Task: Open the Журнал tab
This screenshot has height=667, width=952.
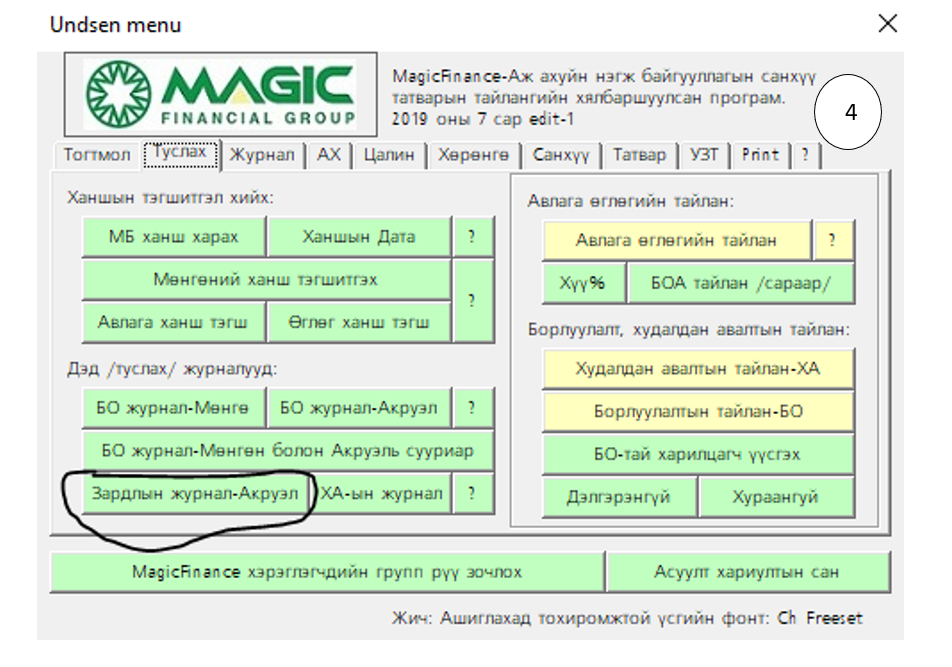Action: tap(262, 155)
